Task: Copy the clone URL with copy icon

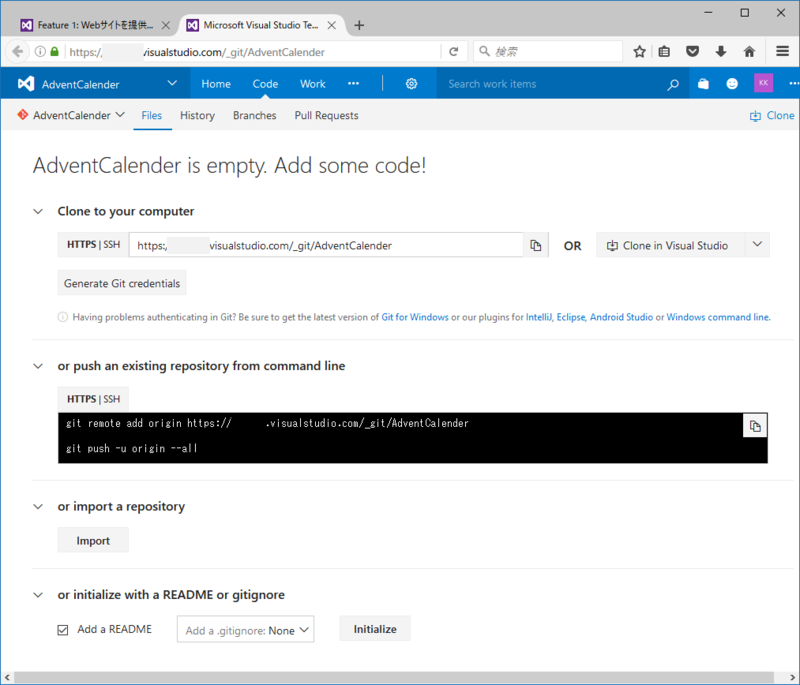Action: (x=535, y=245)
